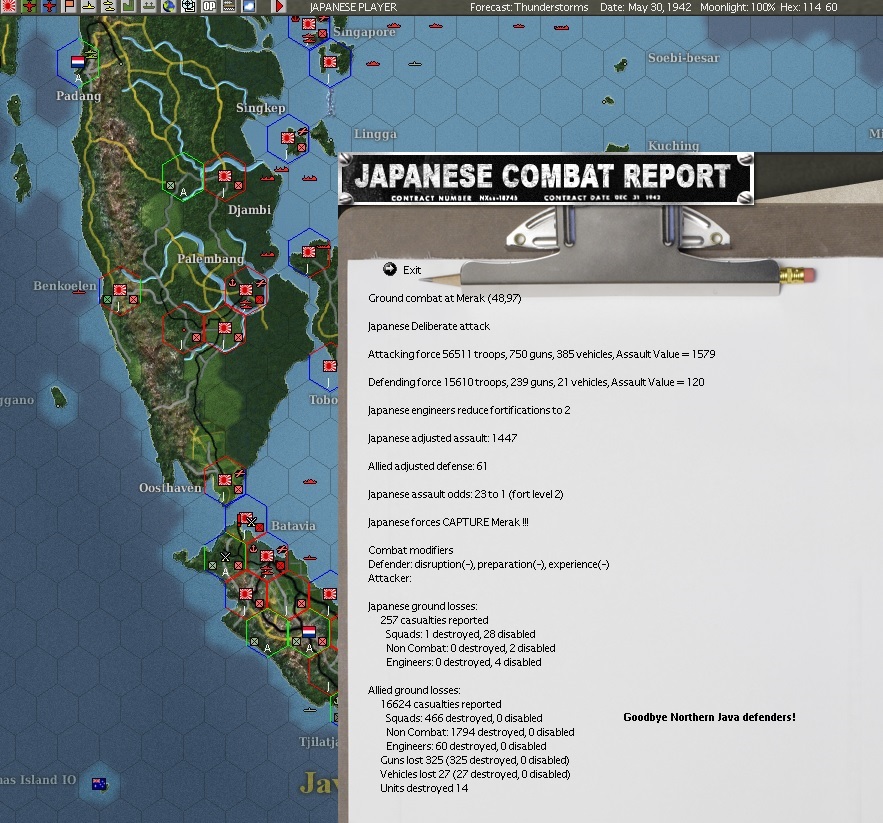
Task: Select the Japanese unit at Oosthaven
Action: [225, 480]
